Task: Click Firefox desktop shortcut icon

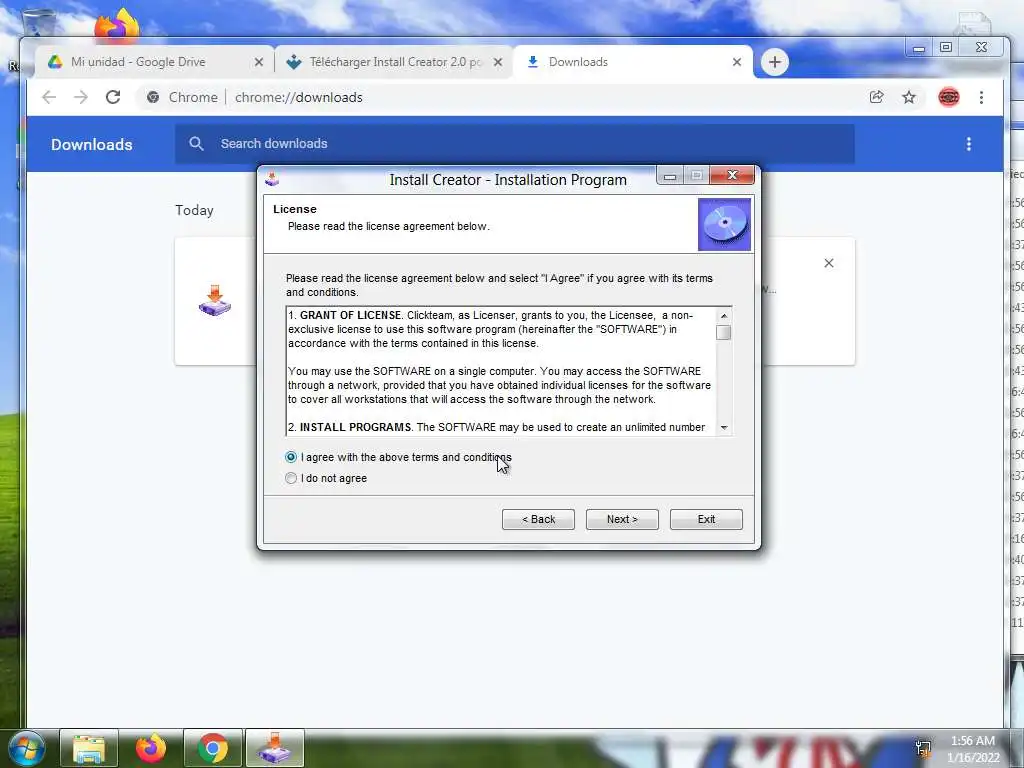Action: [117, 26]
